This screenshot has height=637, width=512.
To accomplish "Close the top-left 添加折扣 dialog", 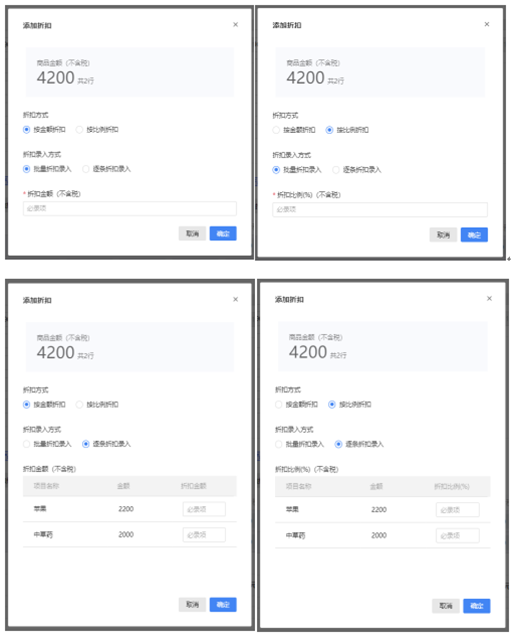I will coord(235,25).
